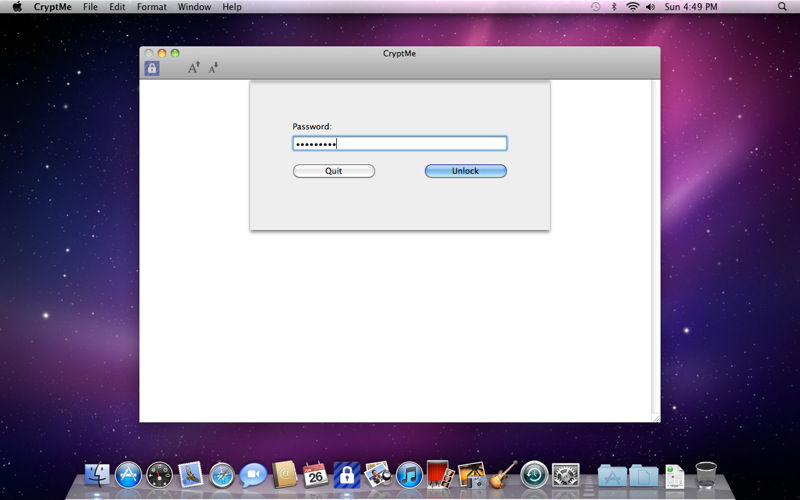Open Dashboard from the dock
This screenshot has height=500, width=800.
[x=159, y=476]
